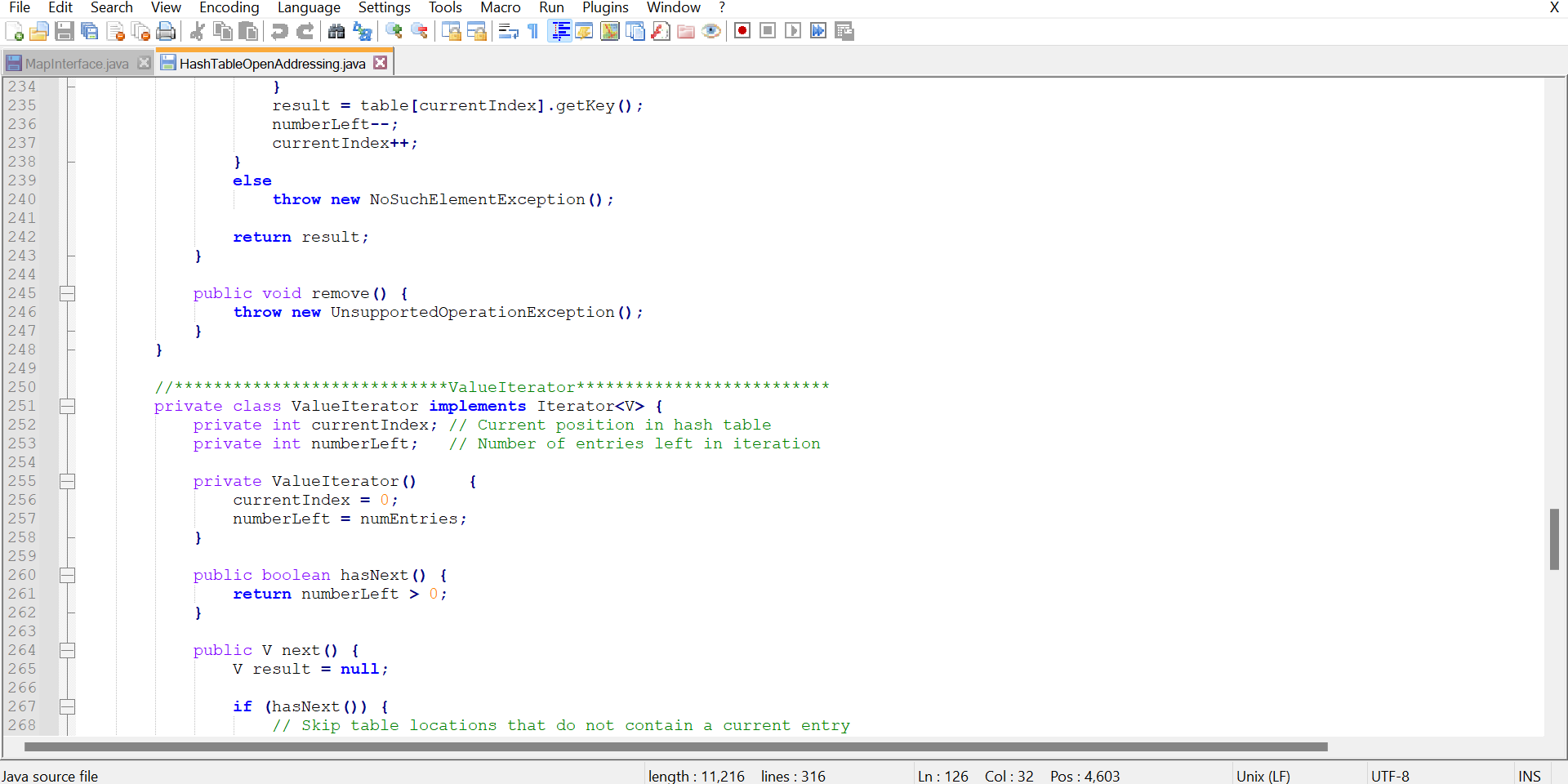Open the Document Map panel icon
This screenshot has height=784, width=1568.
point(610,30)
